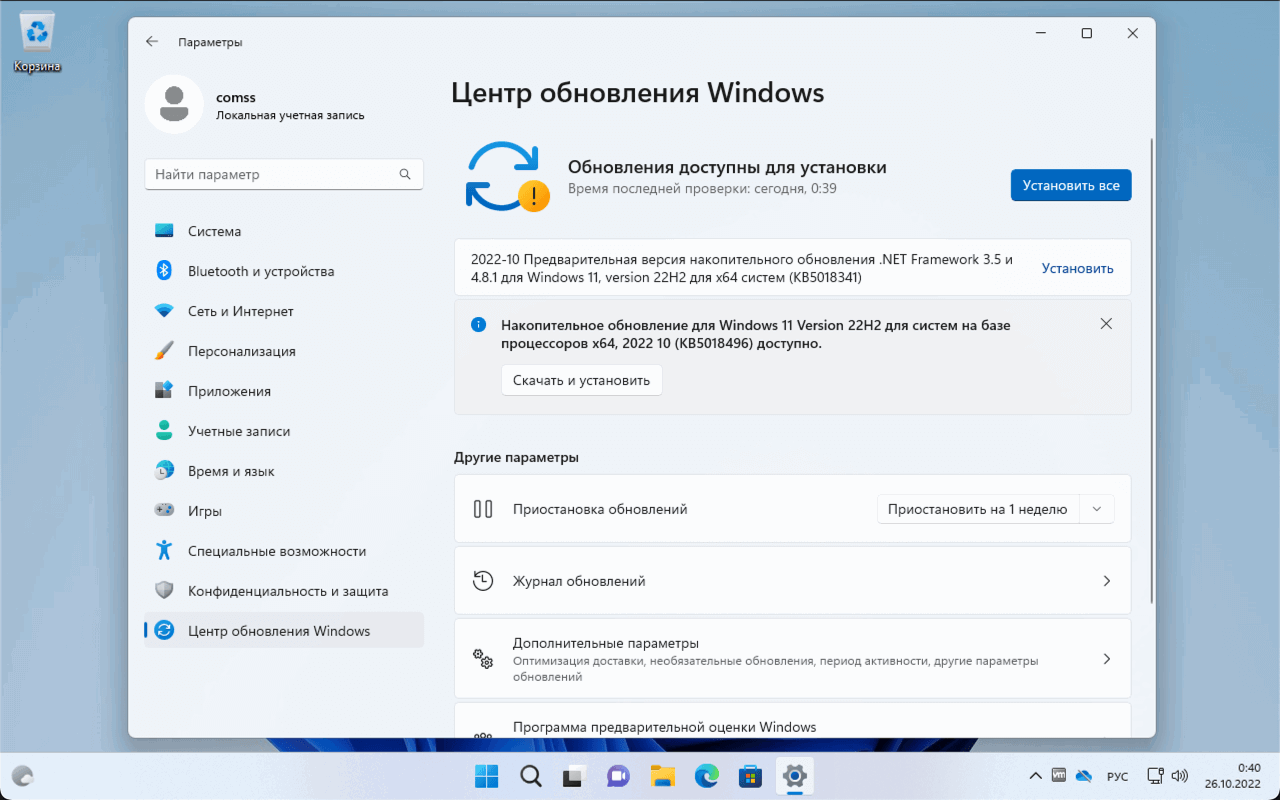
Task: Show hidden tray icons
Action: coord(1036,776)
